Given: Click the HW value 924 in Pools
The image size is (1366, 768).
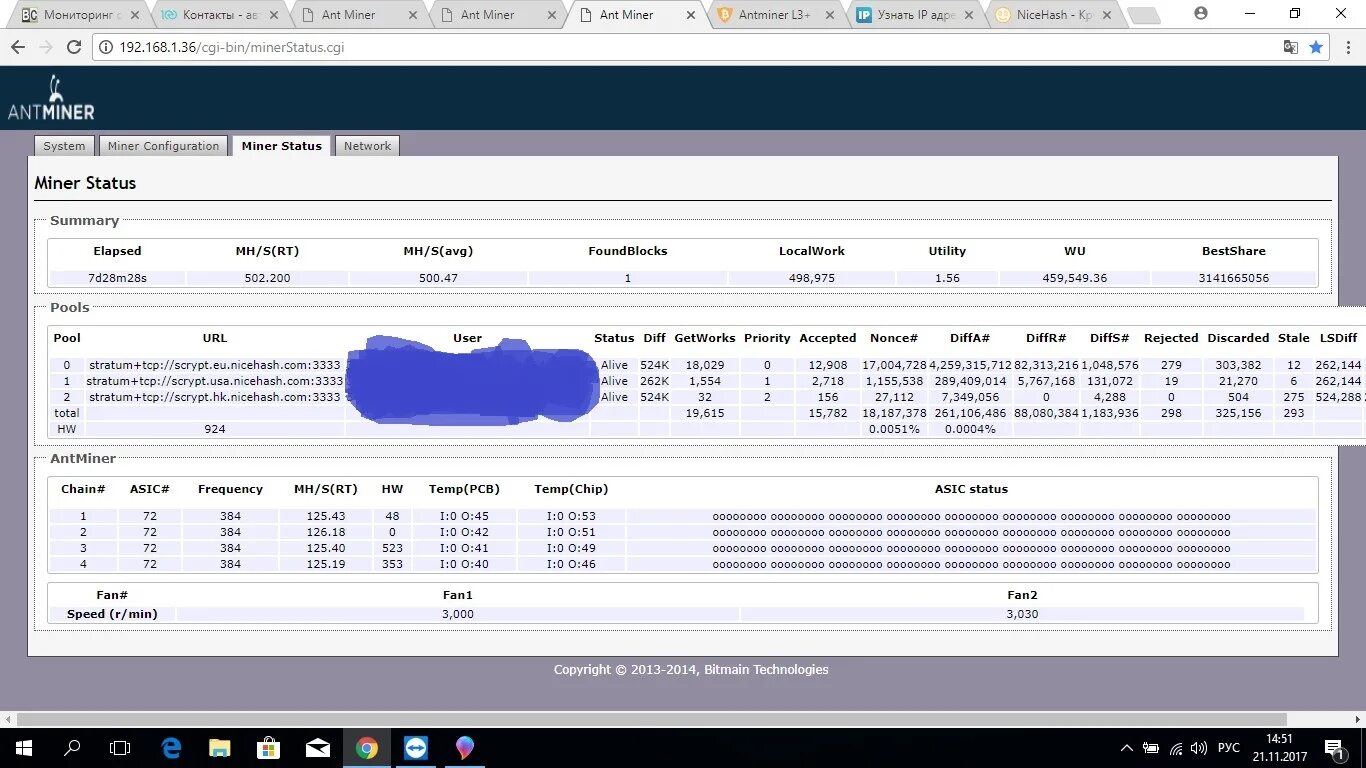Looking at the screenshot, I should coord(215,429).
